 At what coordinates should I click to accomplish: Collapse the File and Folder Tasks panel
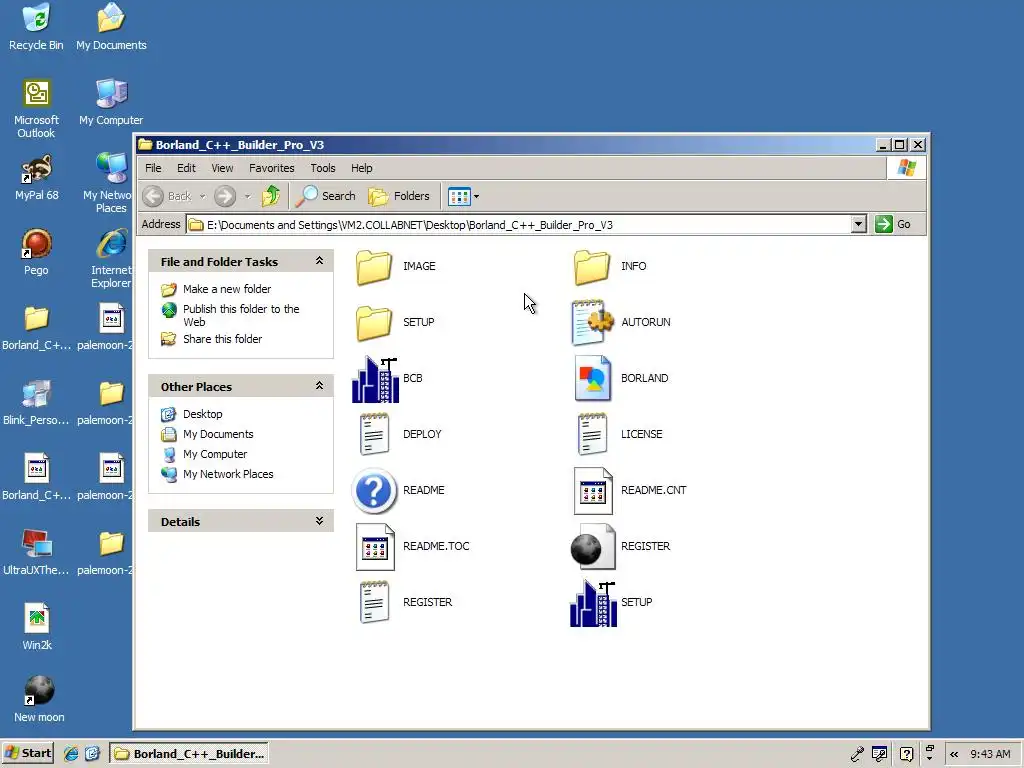(319, 261)
